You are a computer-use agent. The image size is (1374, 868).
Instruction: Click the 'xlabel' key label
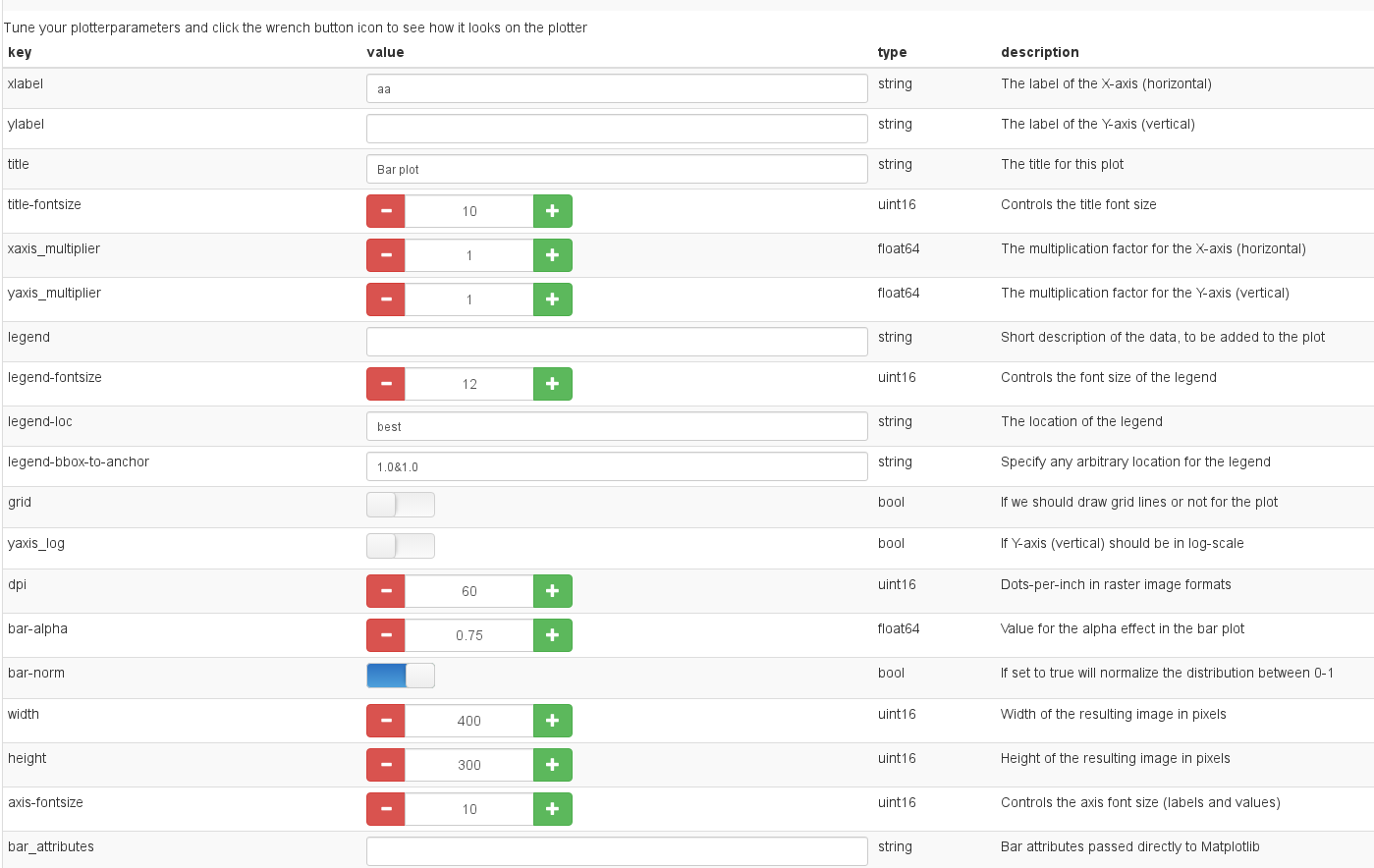(26, 83)
